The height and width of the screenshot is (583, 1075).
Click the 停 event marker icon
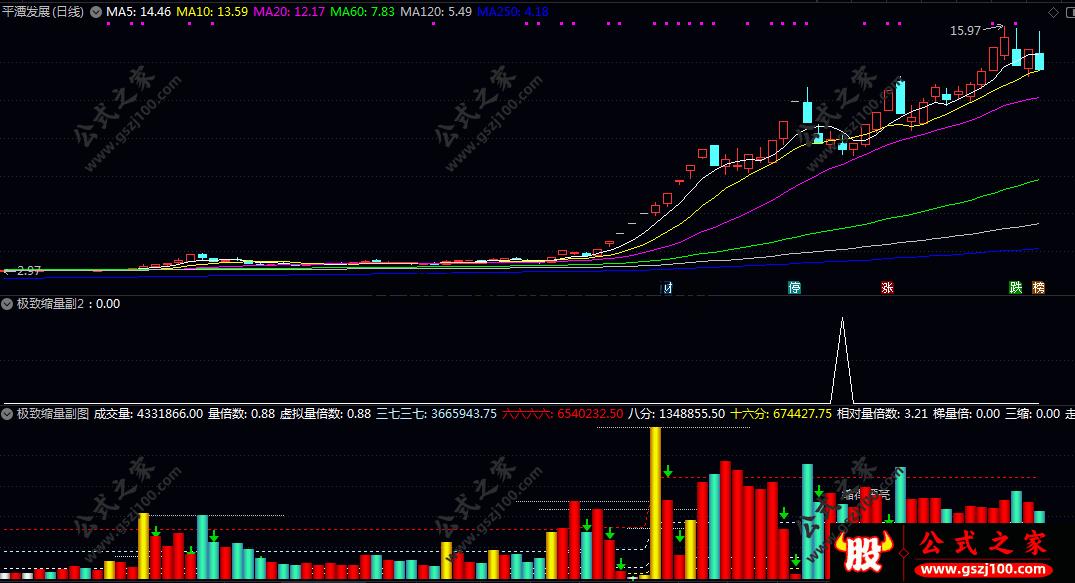click(x=794, y=287)
